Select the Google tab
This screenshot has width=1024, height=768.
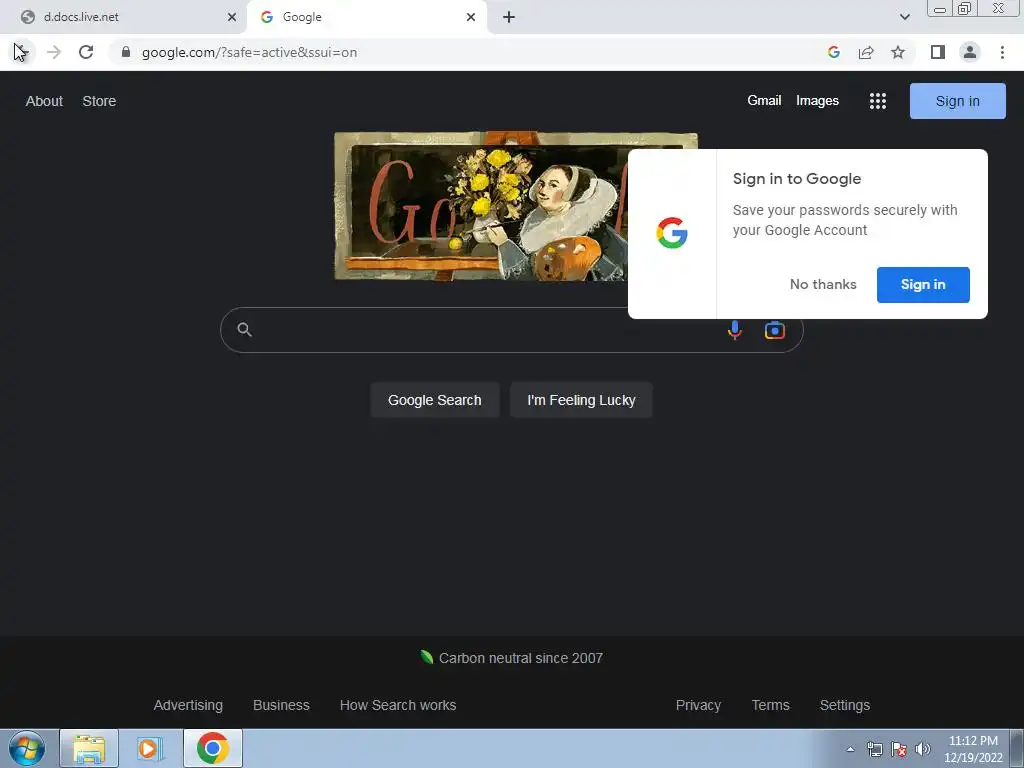coord(366,17)
